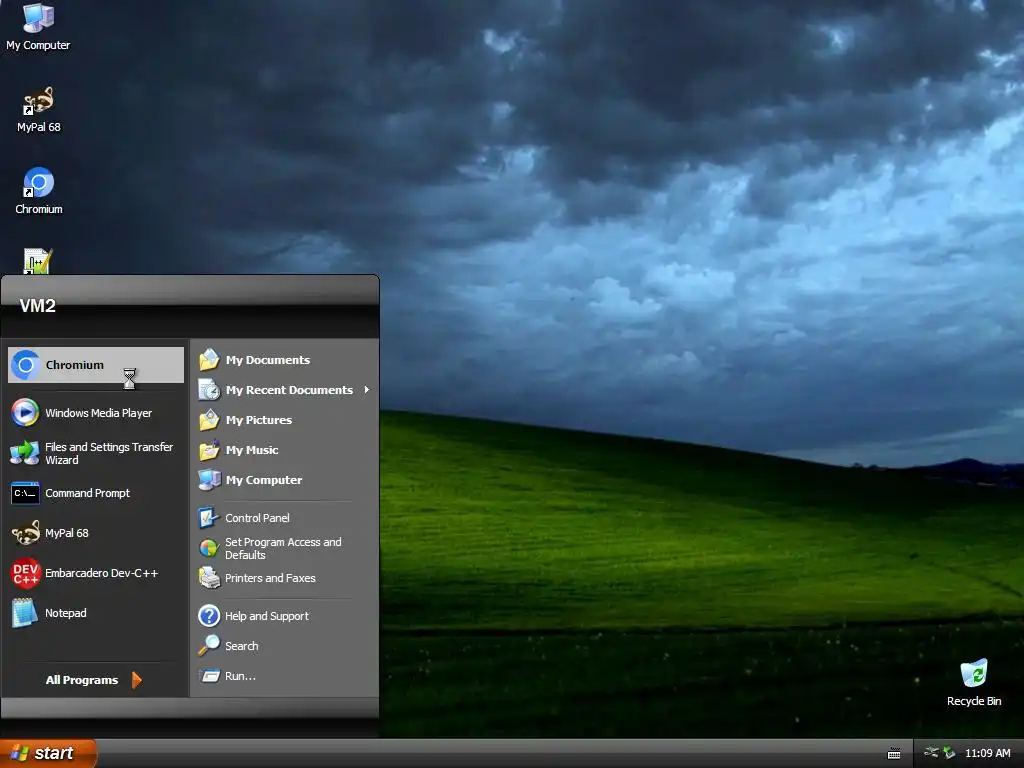1024x768 pixels.
Task: Open Printers and Faxes
Action: click(285, 578)
